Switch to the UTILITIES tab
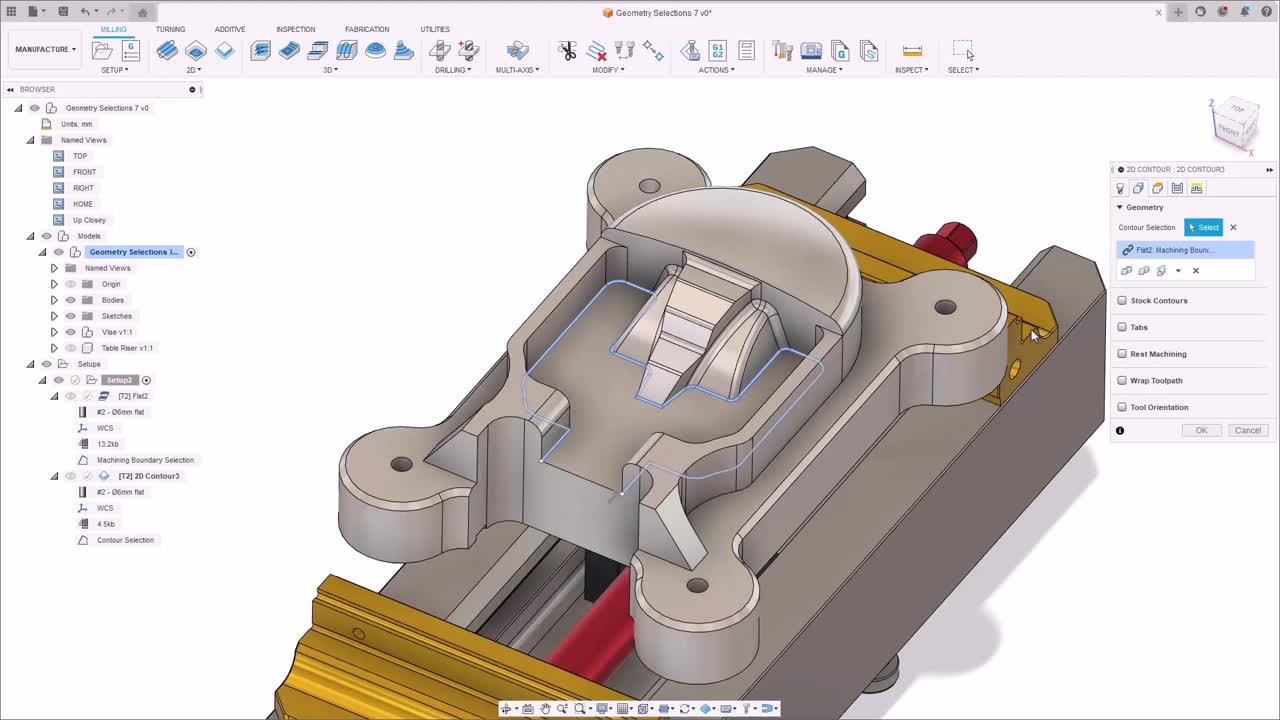 [x=435, y=29]
